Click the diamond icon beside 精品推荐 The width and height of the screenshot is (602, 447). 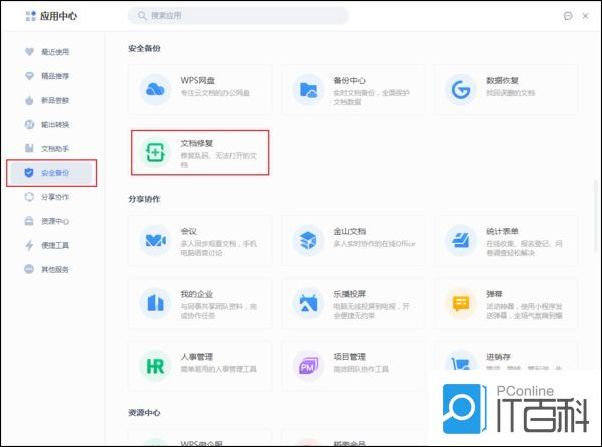point(29,76)
